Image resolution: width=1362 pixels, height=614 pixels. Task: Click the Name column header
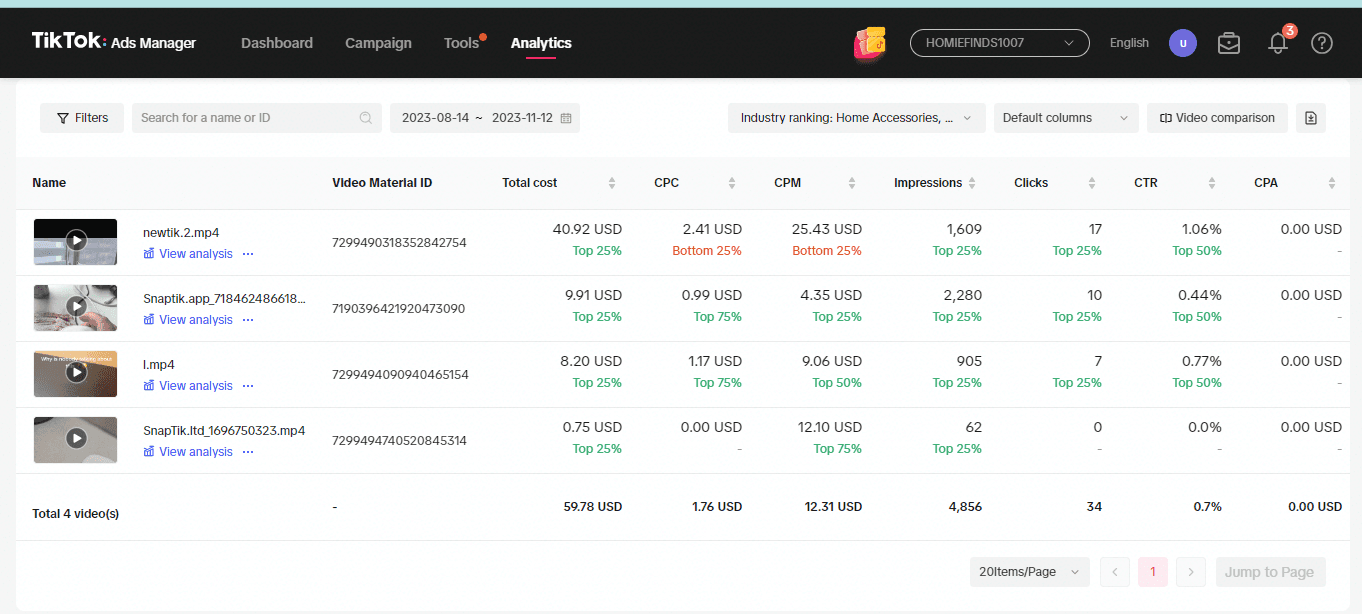click(49, 183)
